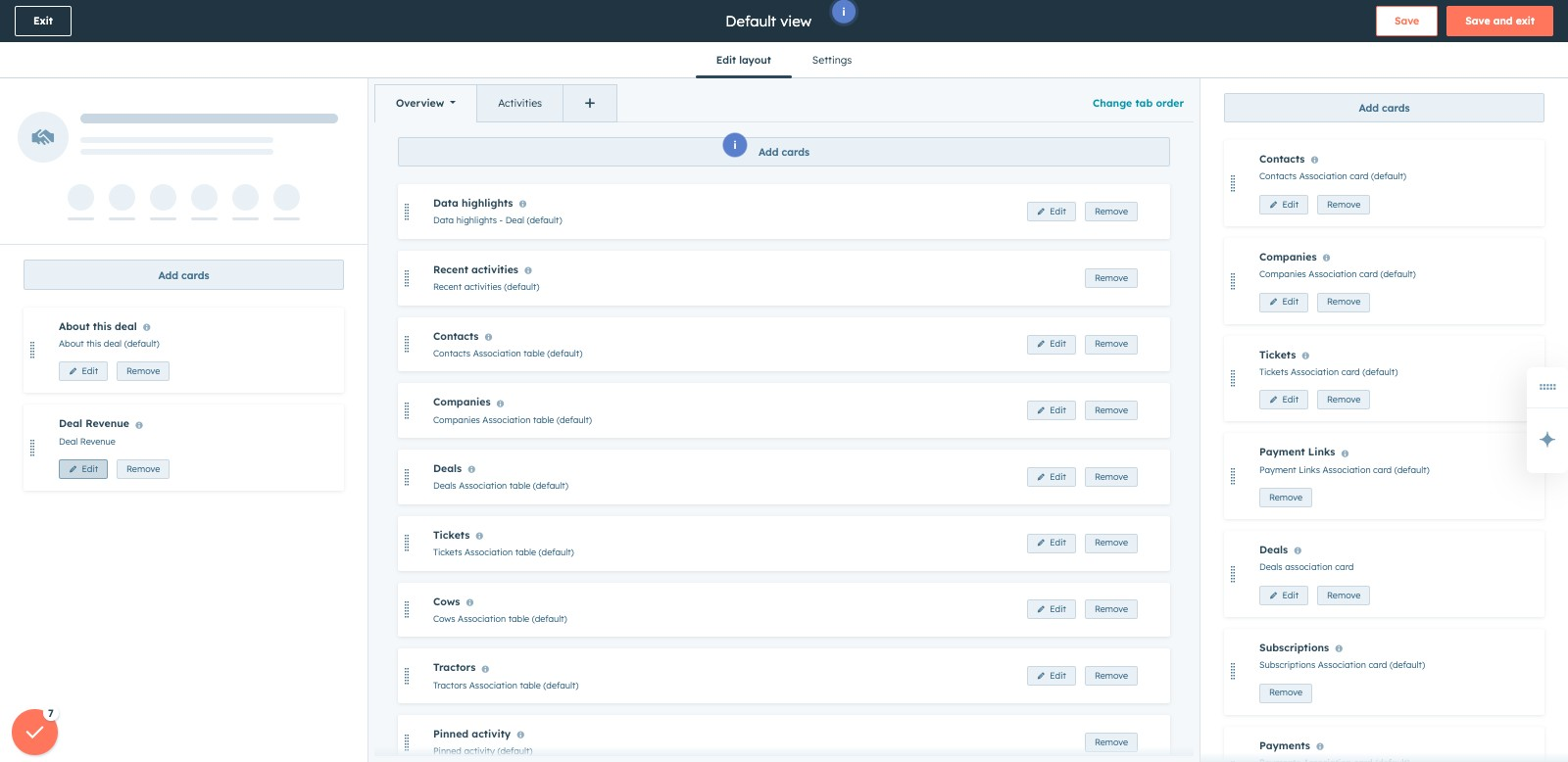
Task: Click the 'Tractors Association table (default)' text
Action: 506,686
